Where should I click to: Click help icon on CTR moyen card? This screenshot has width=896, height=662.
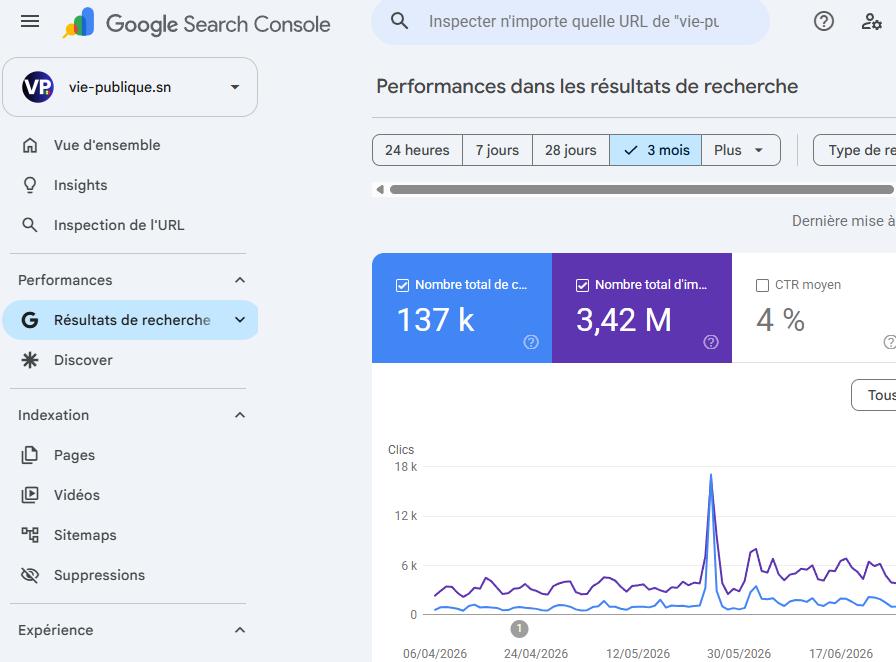890,342
